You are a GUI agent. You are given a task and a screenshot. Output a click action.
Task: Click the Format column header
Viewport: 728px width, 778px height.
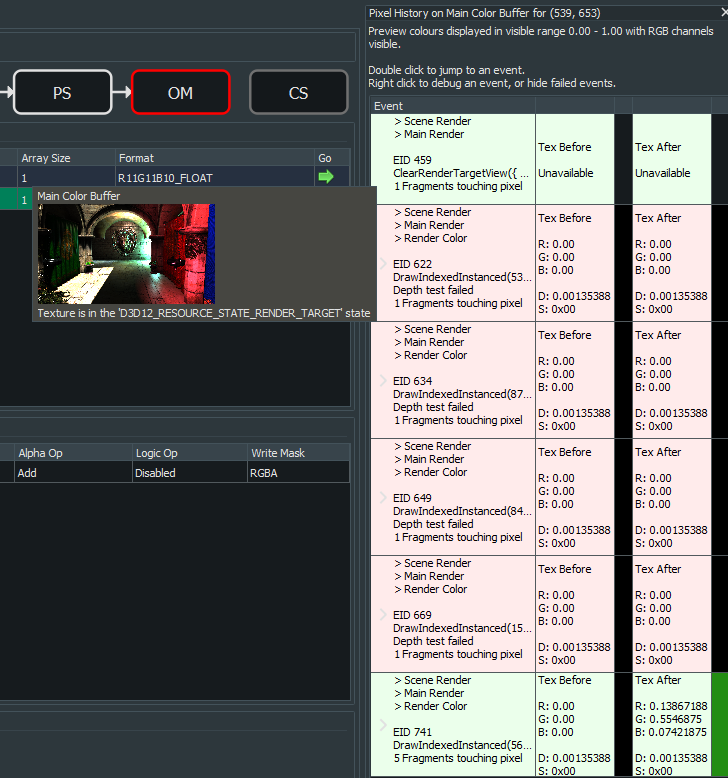click(214, 158)
